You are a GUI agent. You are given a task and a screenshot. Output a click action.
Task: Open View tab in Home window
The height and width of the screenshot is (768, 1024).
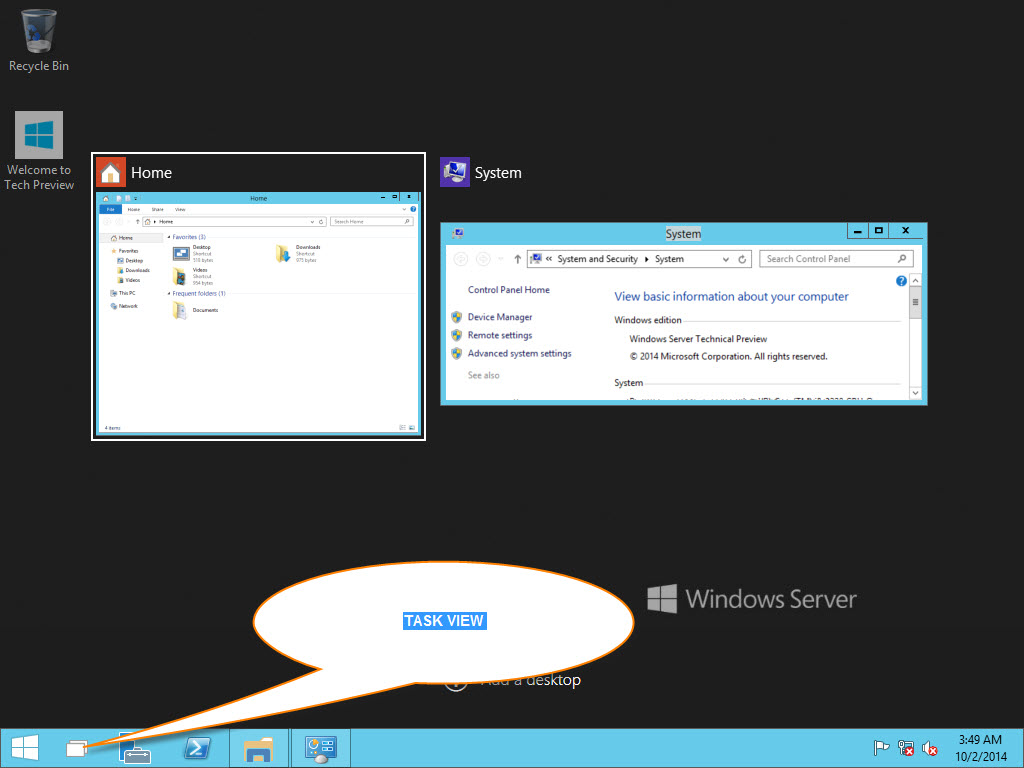pos(180,210)
